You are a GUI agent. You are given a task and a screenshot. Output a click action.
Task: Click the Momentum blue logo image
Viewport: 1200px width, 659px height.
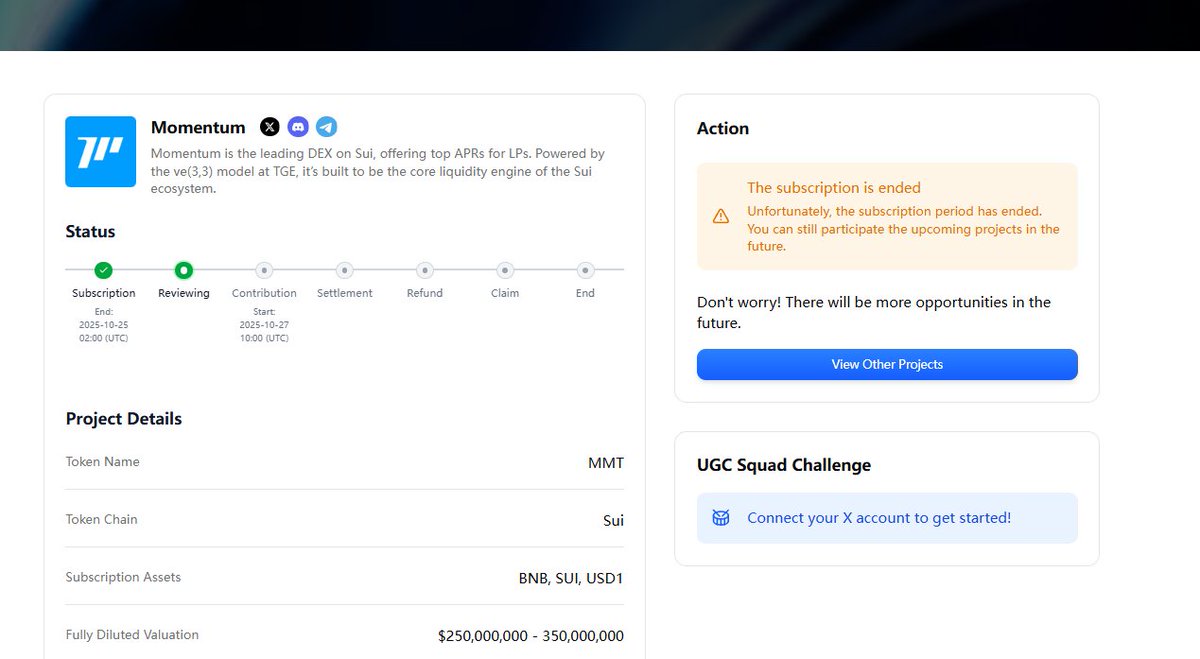point(100,151)
